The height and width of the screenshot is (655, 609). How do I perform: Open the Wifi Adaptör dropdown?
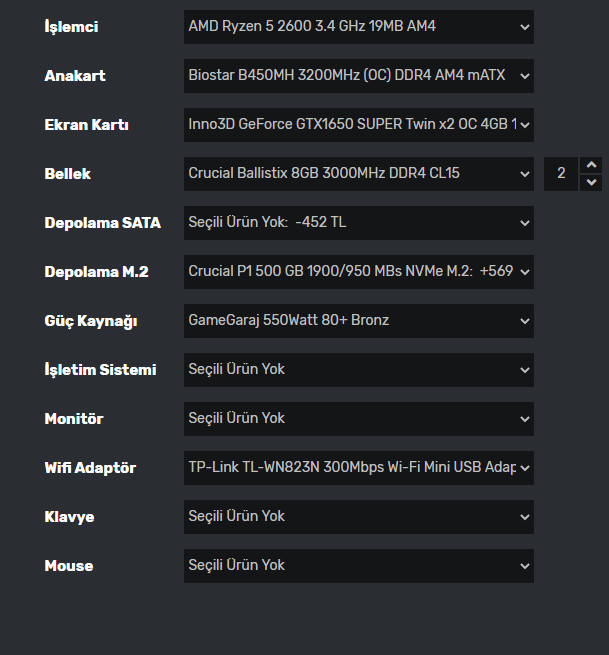tap(358, 468)
